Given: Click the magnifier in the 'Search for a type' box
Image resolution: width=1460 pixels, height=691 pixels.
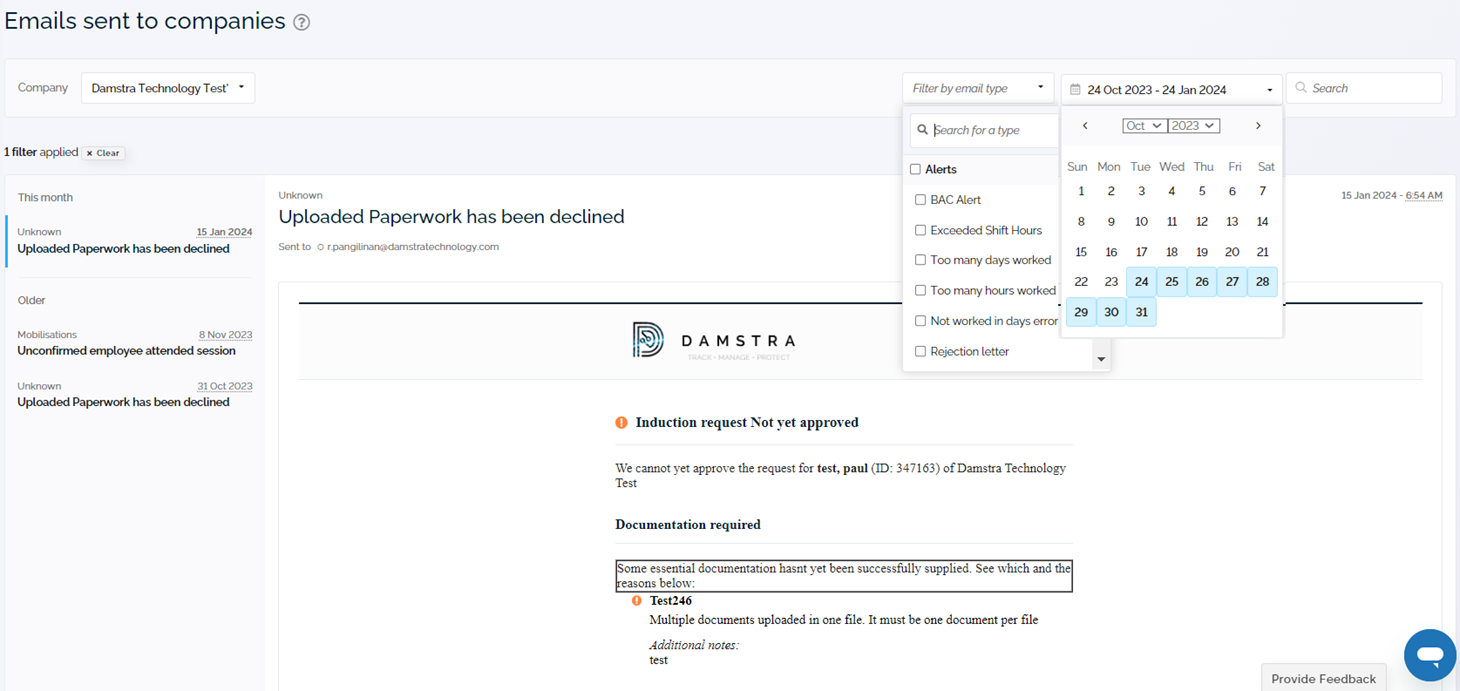Looking at the screenshot, I should pyautogui.click(x=923, y=130).
